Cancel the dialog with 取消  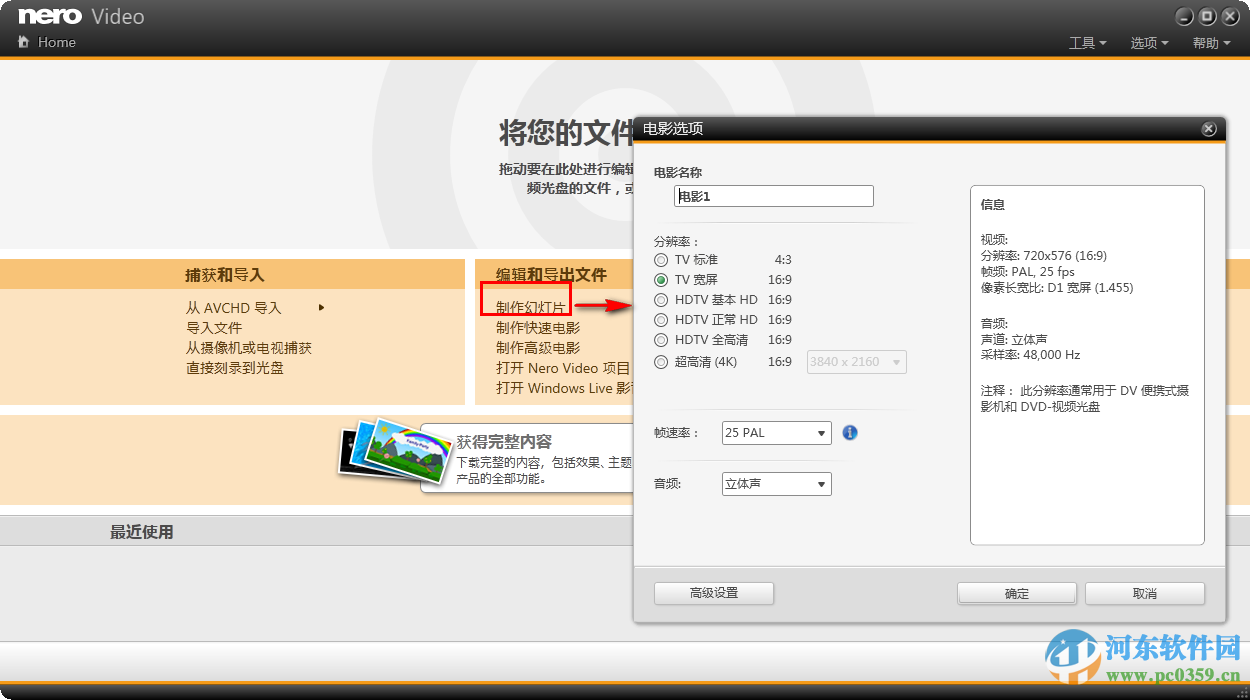click(x=1144, y=593)
